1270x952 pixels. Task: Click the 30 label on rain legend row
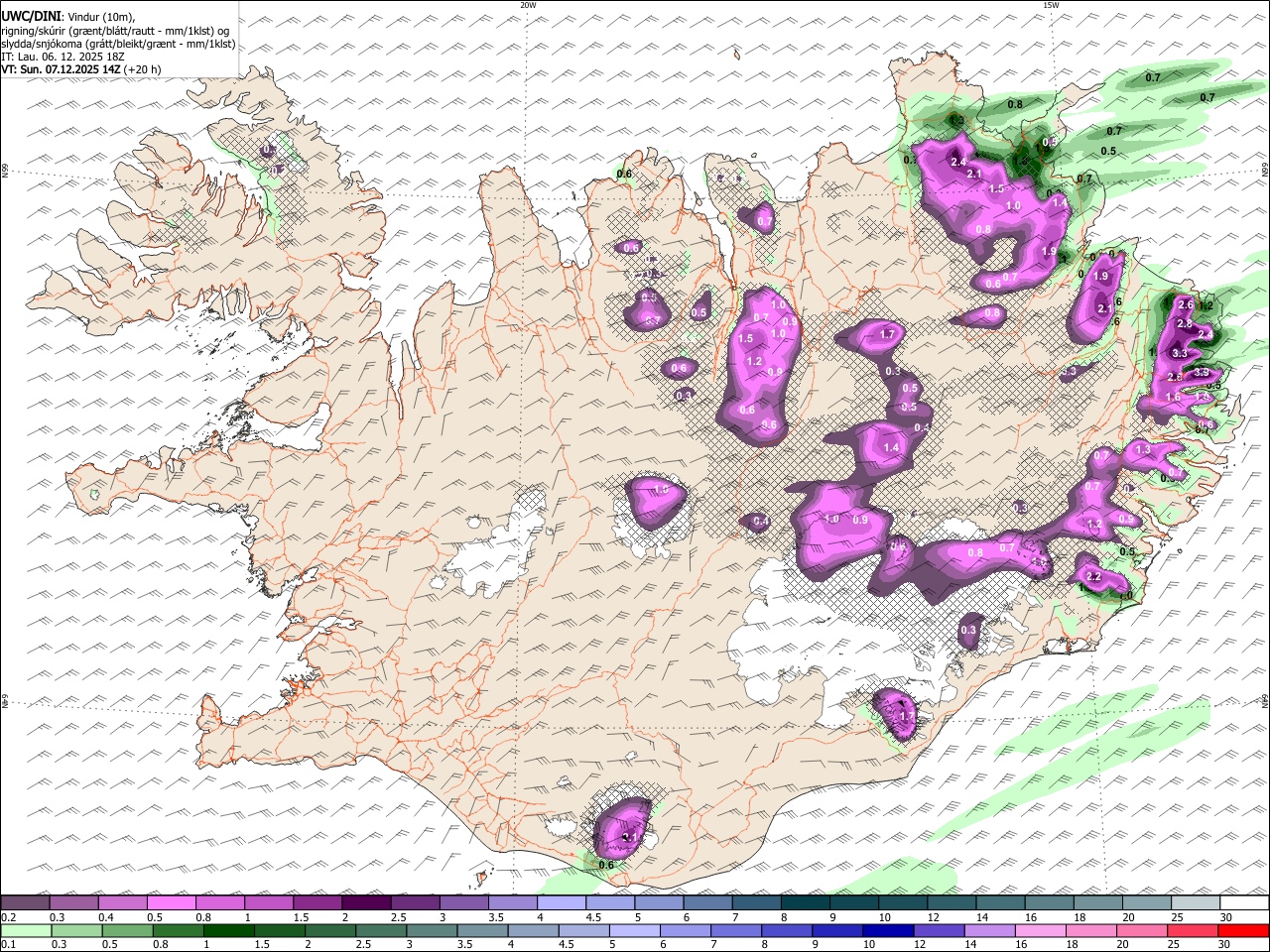1226,945
